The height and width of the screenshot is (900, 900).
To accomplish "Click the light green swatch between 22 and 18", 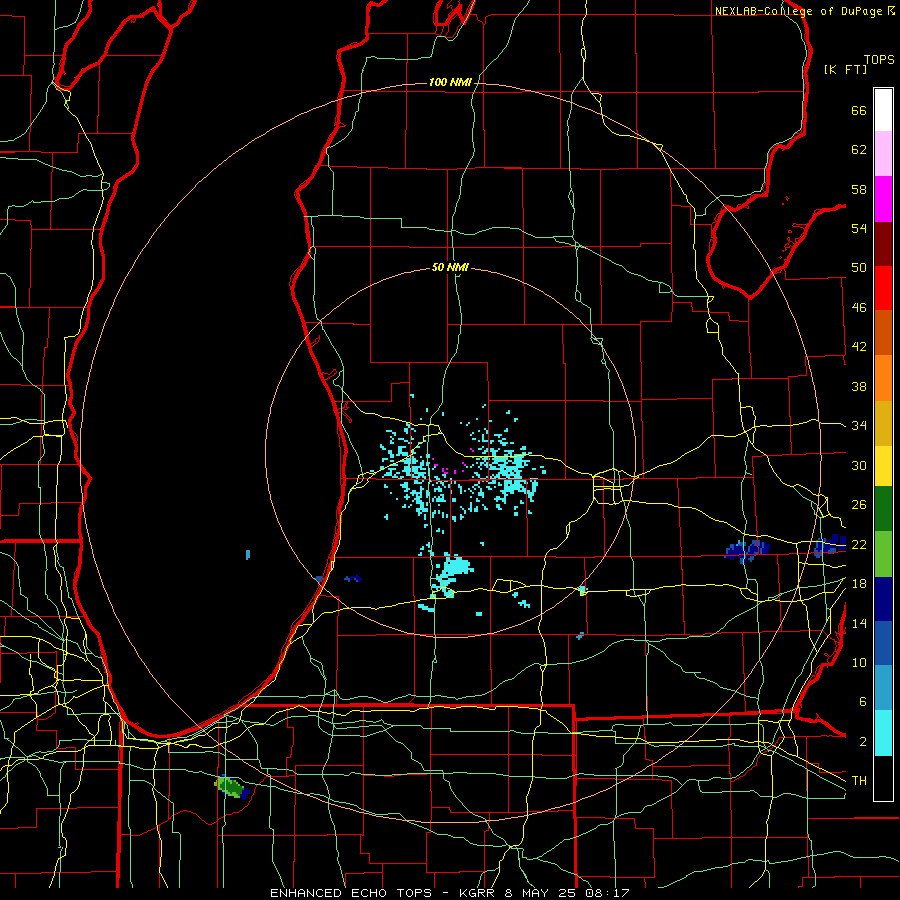I will coord(883,554).
